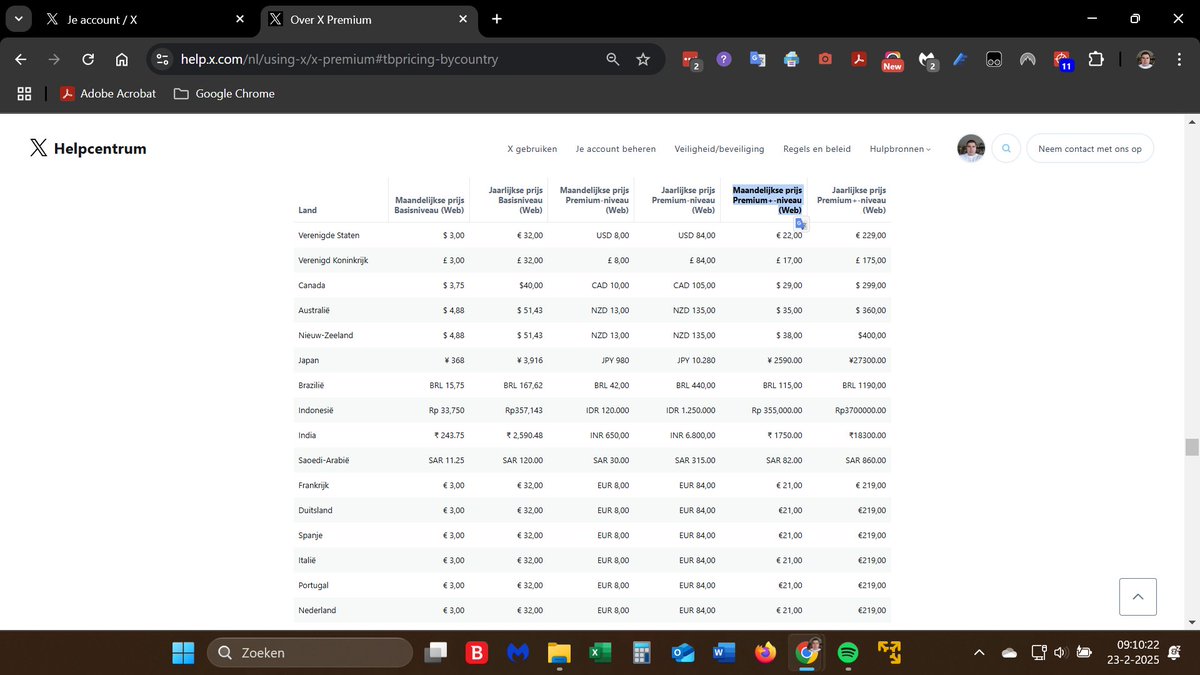Click the 'Verenigde Staten' row label
The image size is (1200, 675).
329,235
